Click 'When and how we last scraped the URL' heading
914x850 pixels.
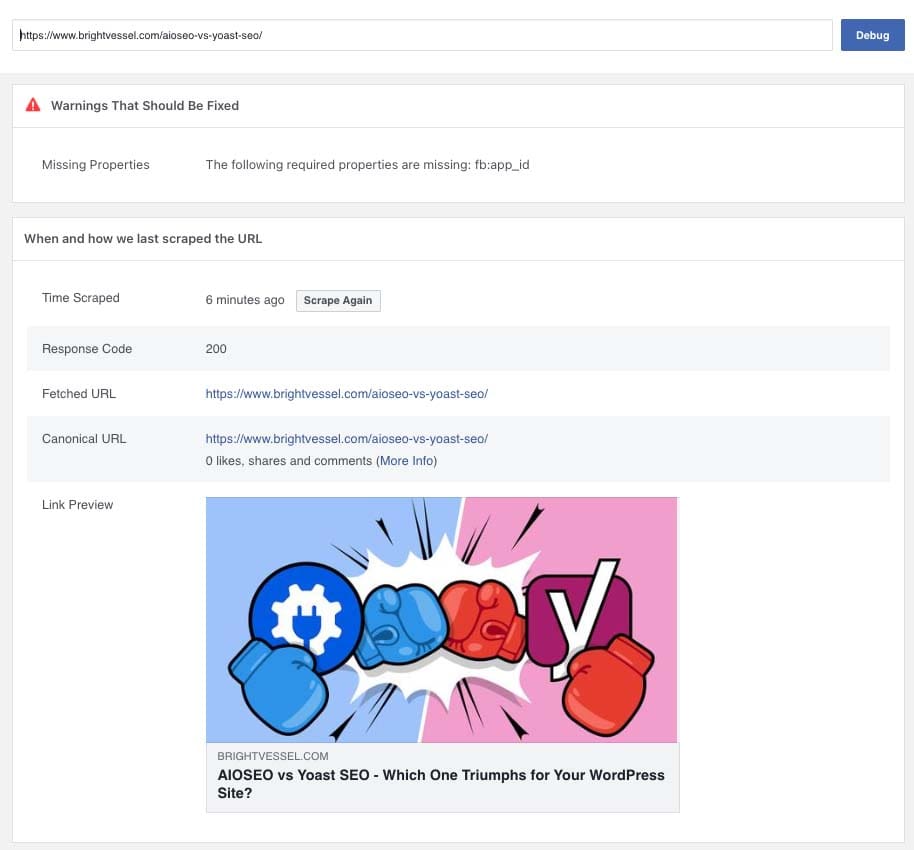[143, 238]
